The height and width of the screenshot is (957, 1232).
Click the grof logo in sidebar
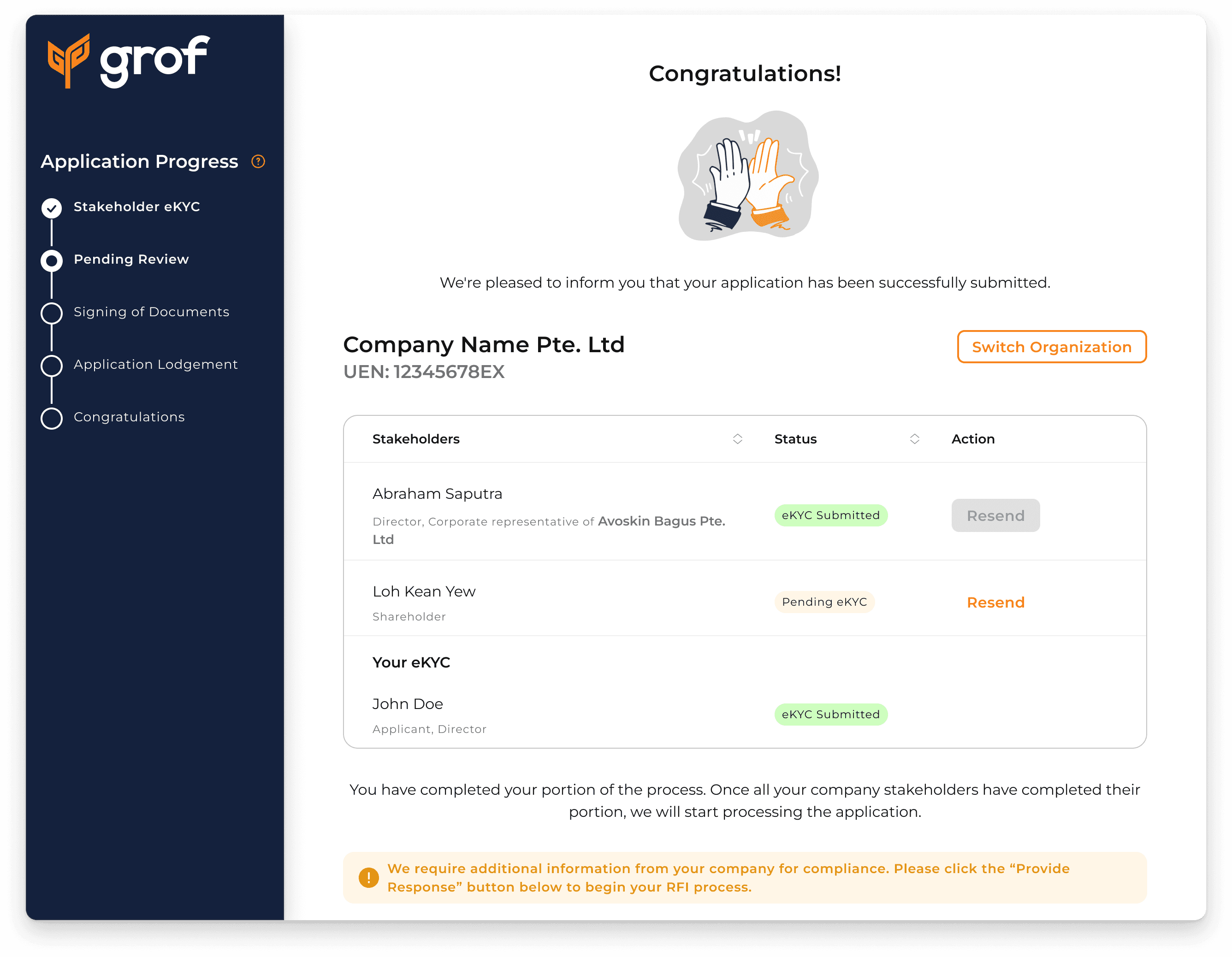pos(129,61)
